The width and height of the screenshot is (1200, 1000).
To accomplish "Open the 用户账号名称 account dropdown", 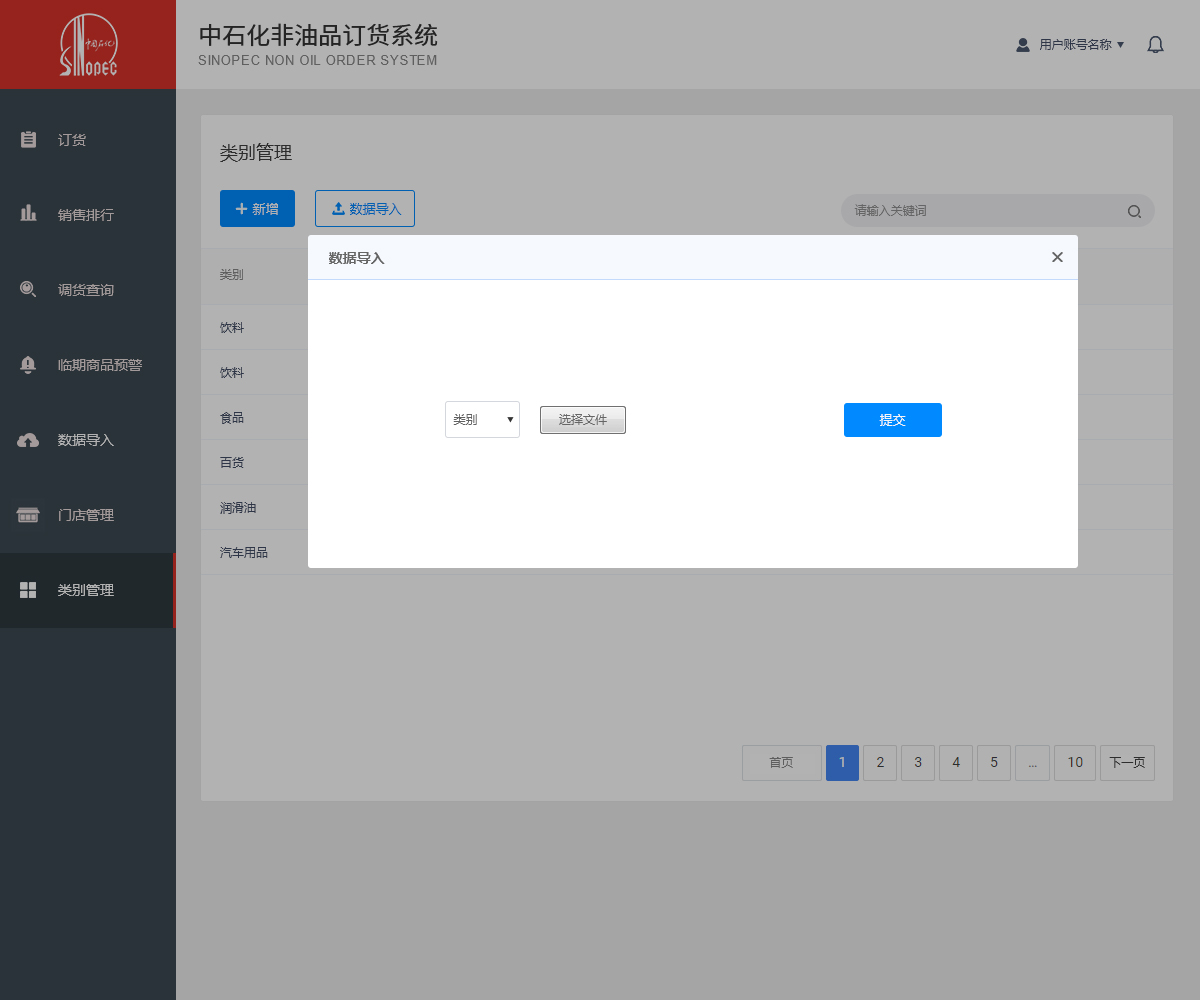I will pos(1071,45).
